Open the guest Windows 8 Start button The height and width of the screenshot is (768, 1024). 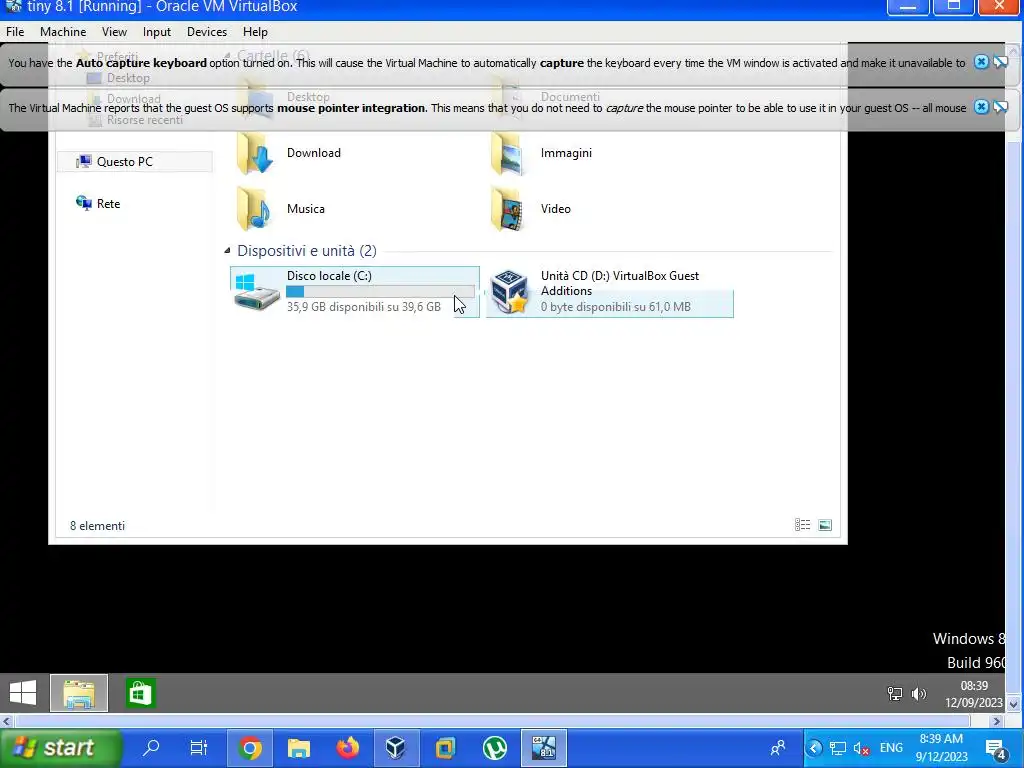[x=23, y=693]
